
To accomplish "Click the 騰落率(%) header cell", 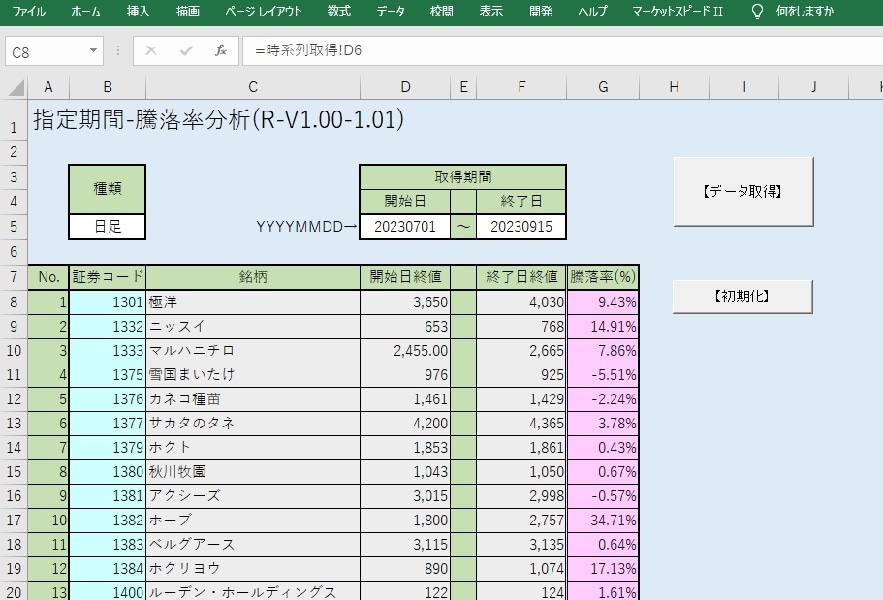I will coord(603,277).
